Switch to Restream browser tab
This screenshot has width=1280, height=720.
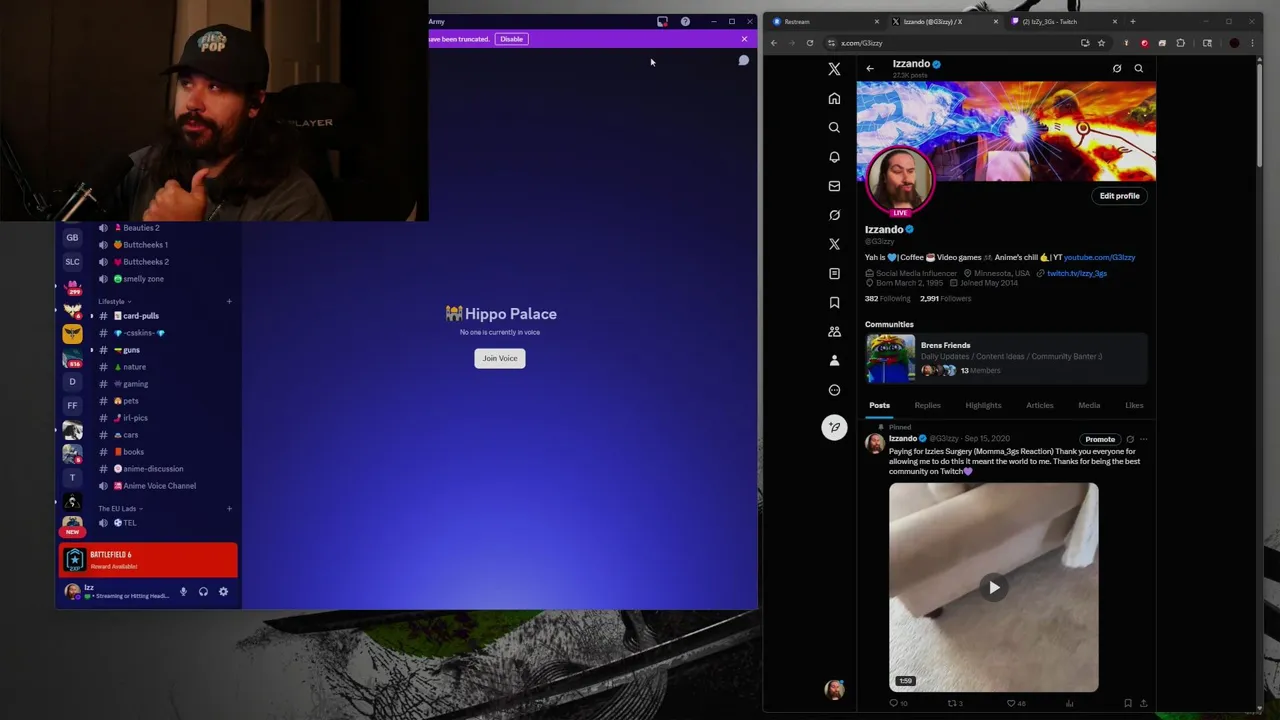825,21
